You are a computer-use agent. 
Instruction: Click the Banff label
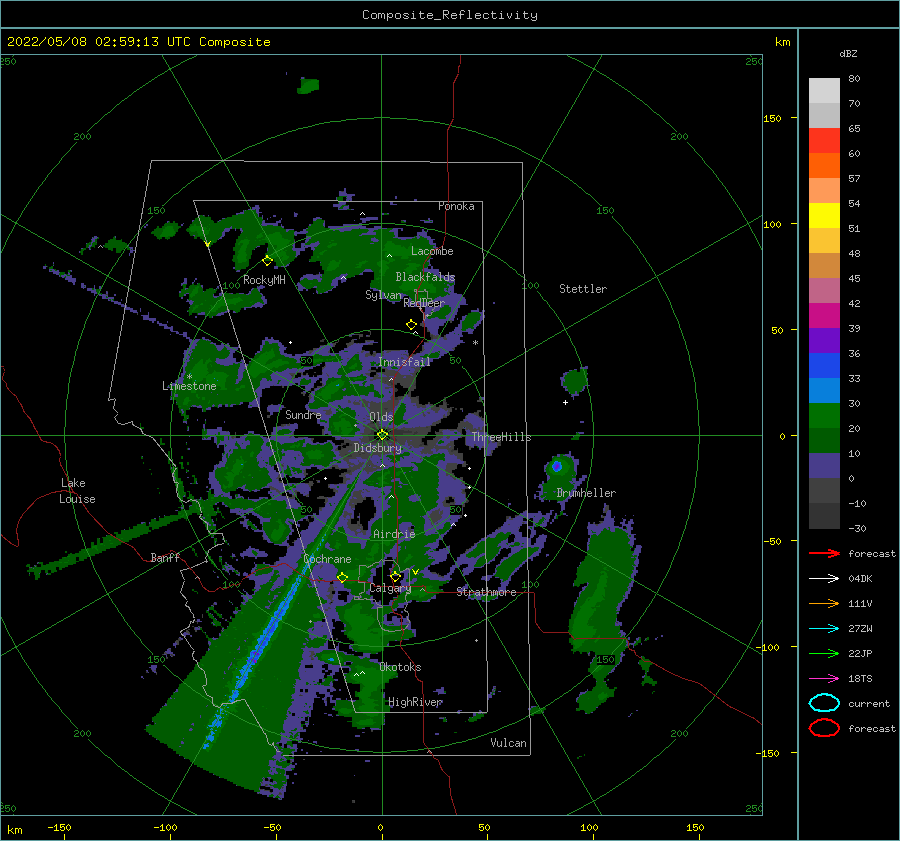[x=165, y=557]
